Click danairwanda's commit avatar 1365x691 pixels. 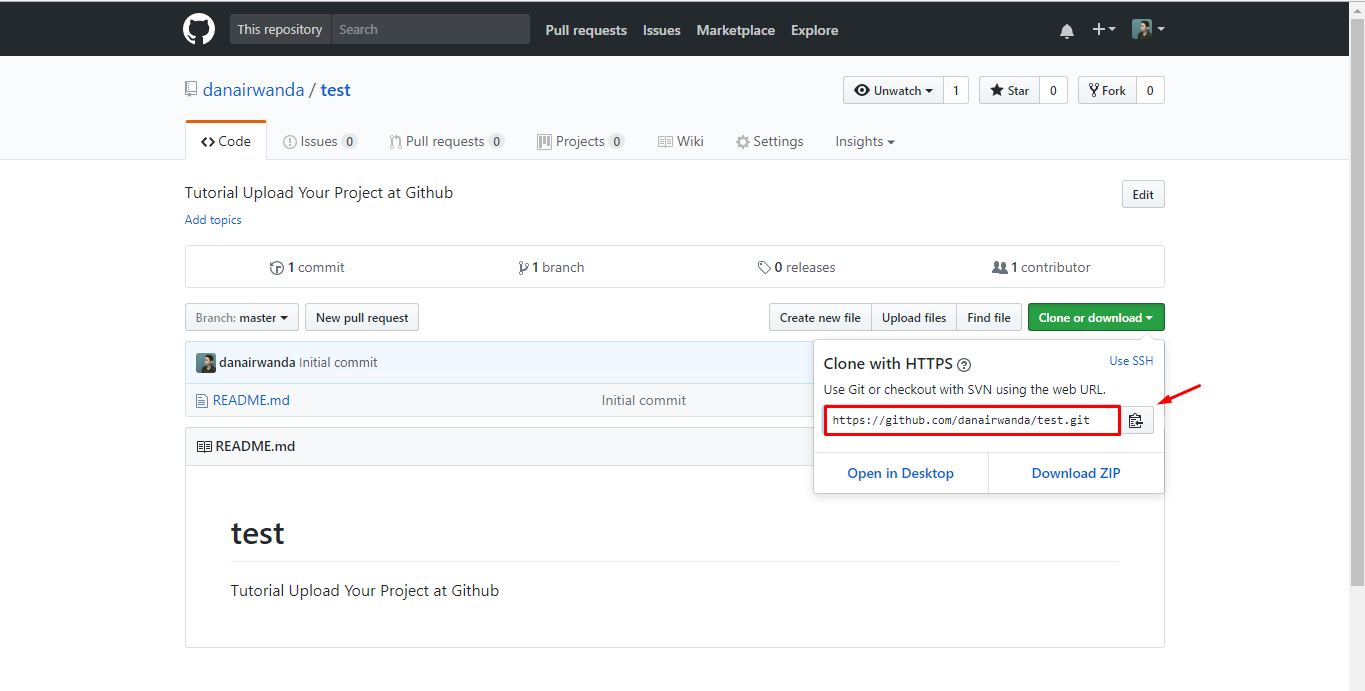pos(206,363)
